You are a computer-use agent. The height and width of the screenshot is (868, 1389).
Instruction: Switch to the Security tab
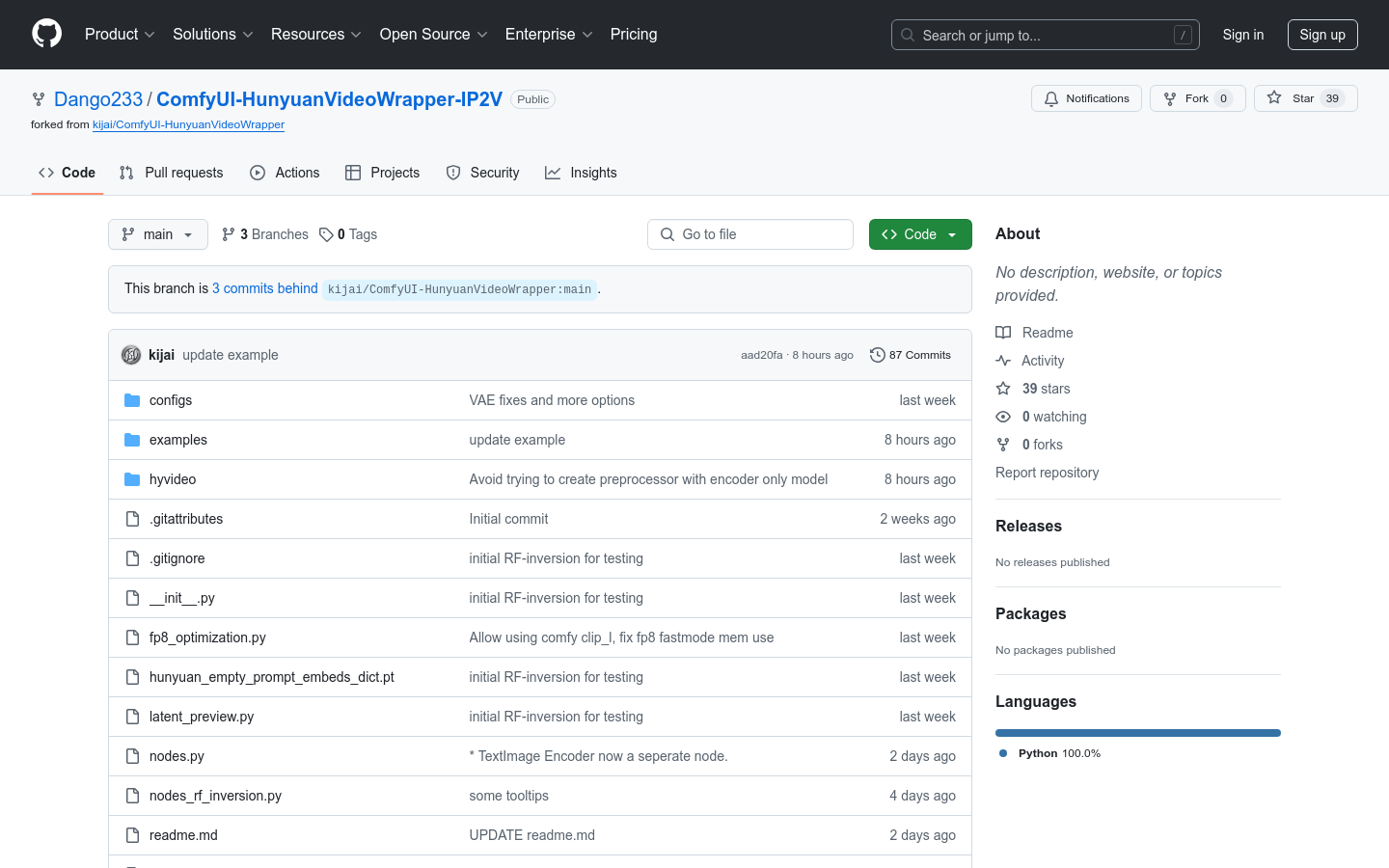(482, 173)
